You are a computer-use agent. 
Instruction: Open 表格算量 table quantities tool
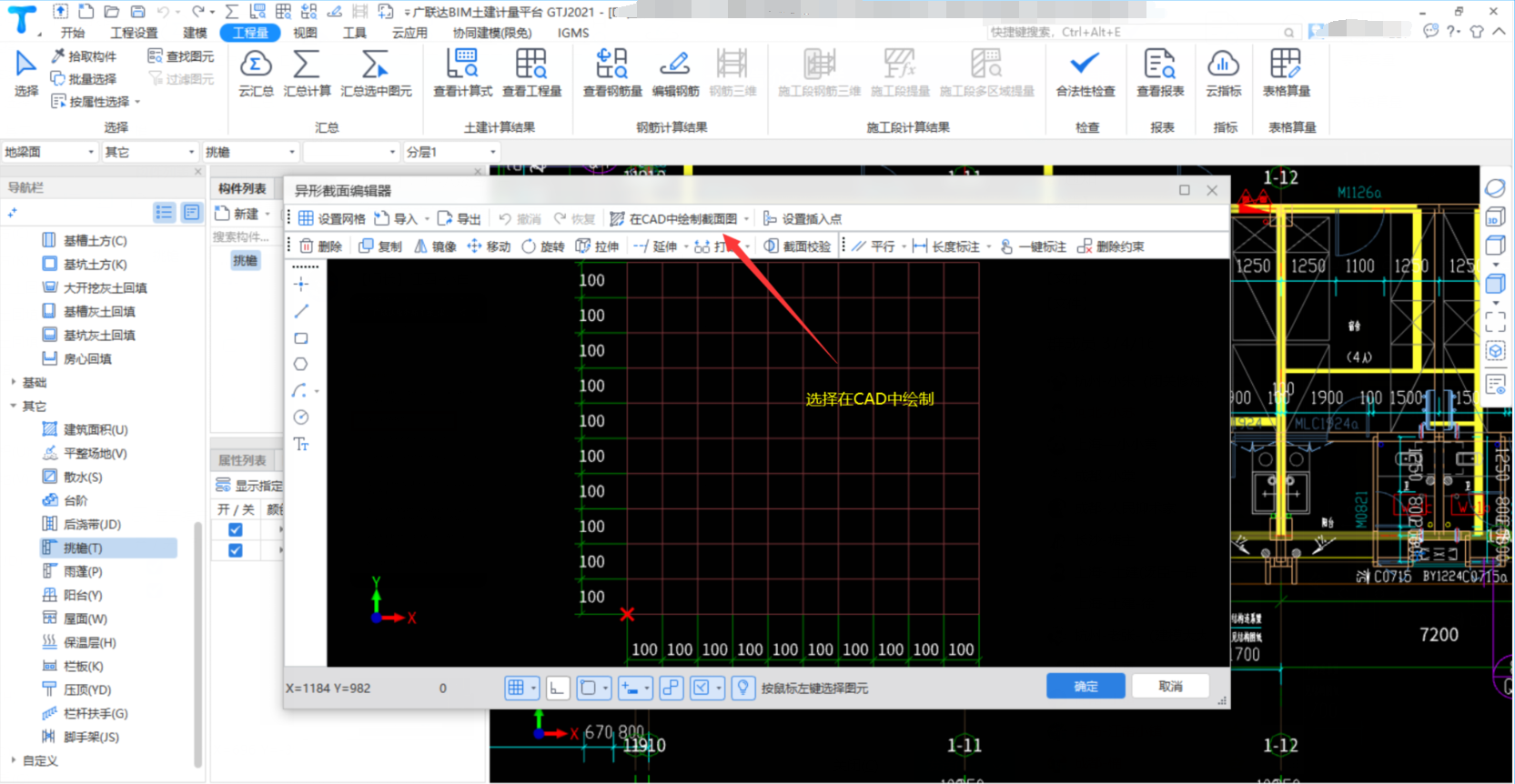pyautogui.click(x=1287, y=73)
